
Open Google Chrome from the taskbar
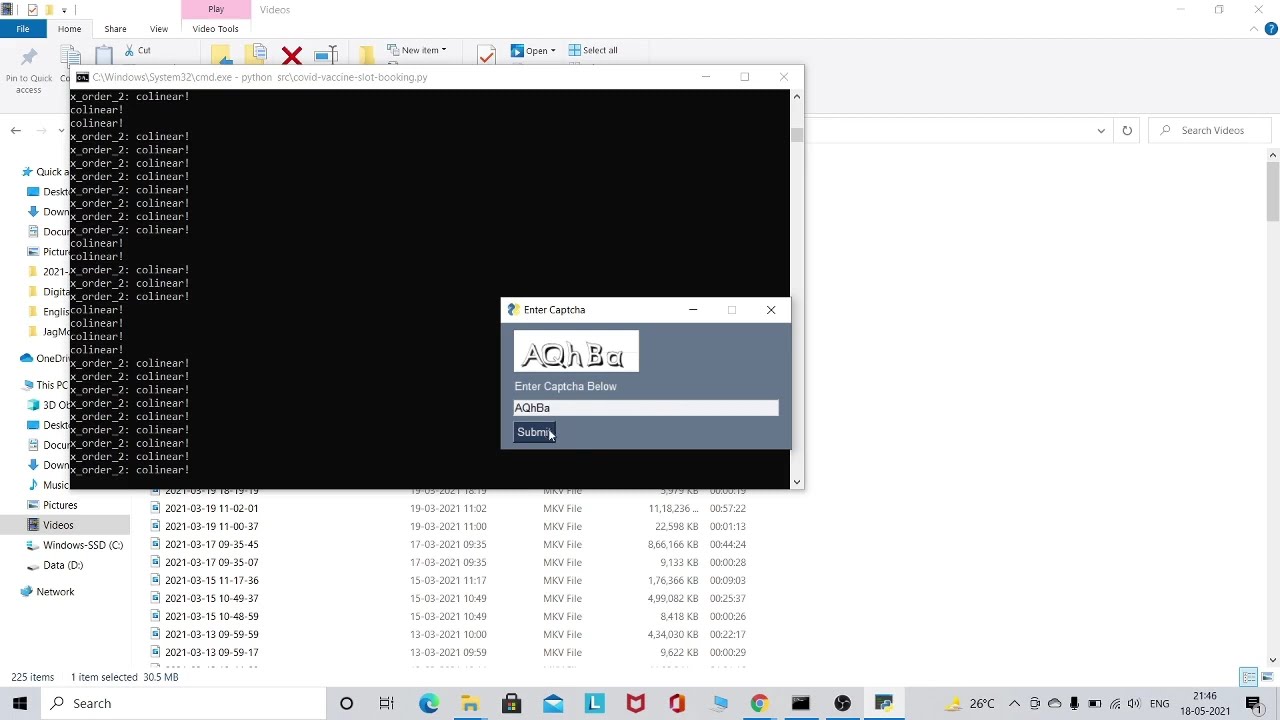[759, 704]
